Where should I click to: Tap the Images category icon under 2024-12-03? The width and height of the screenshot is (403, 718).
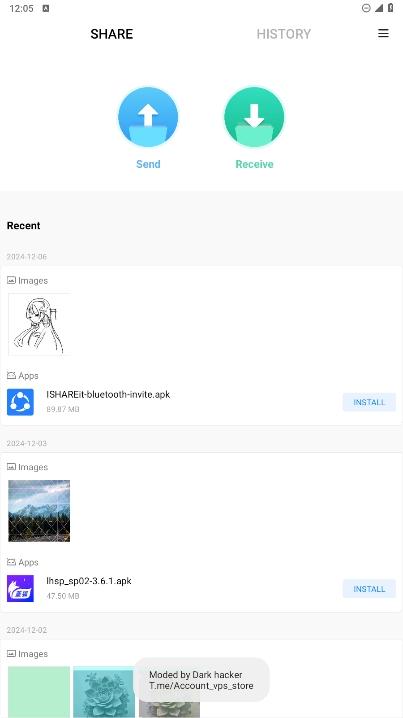click(11, 467)
